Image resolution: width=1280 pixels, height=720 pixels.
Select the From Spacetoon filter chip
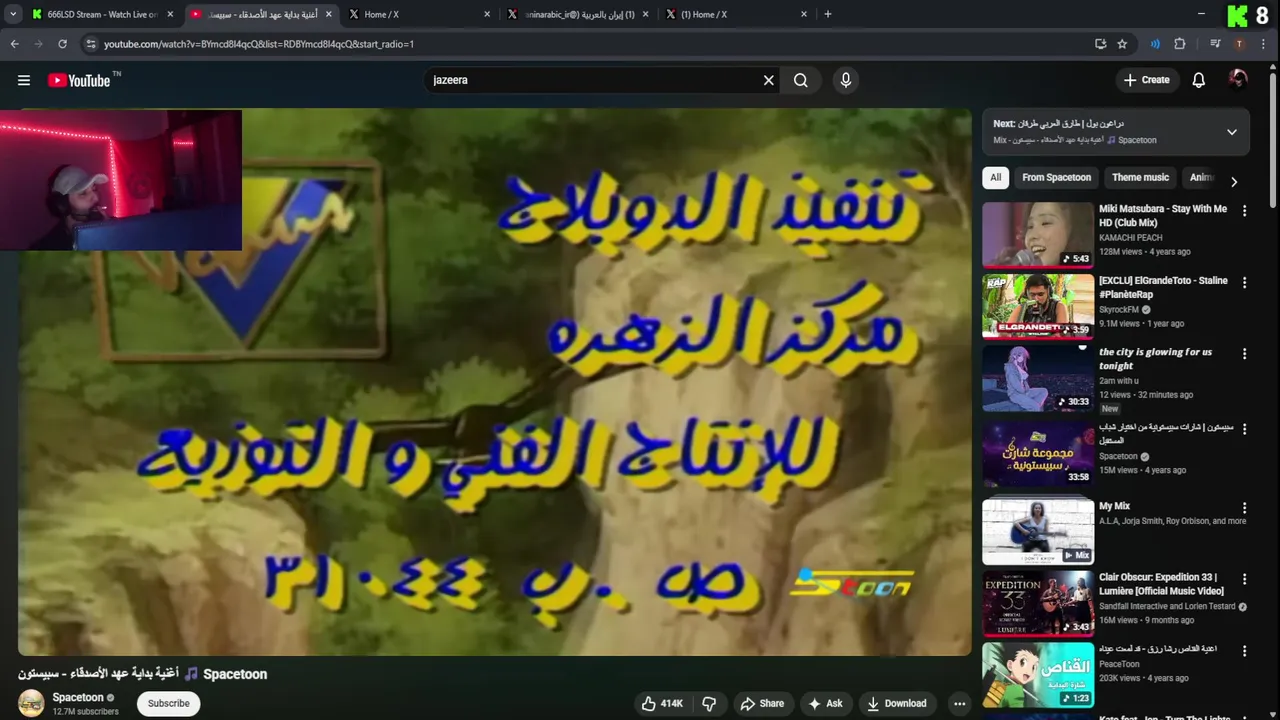click(x=1056, y=177)
